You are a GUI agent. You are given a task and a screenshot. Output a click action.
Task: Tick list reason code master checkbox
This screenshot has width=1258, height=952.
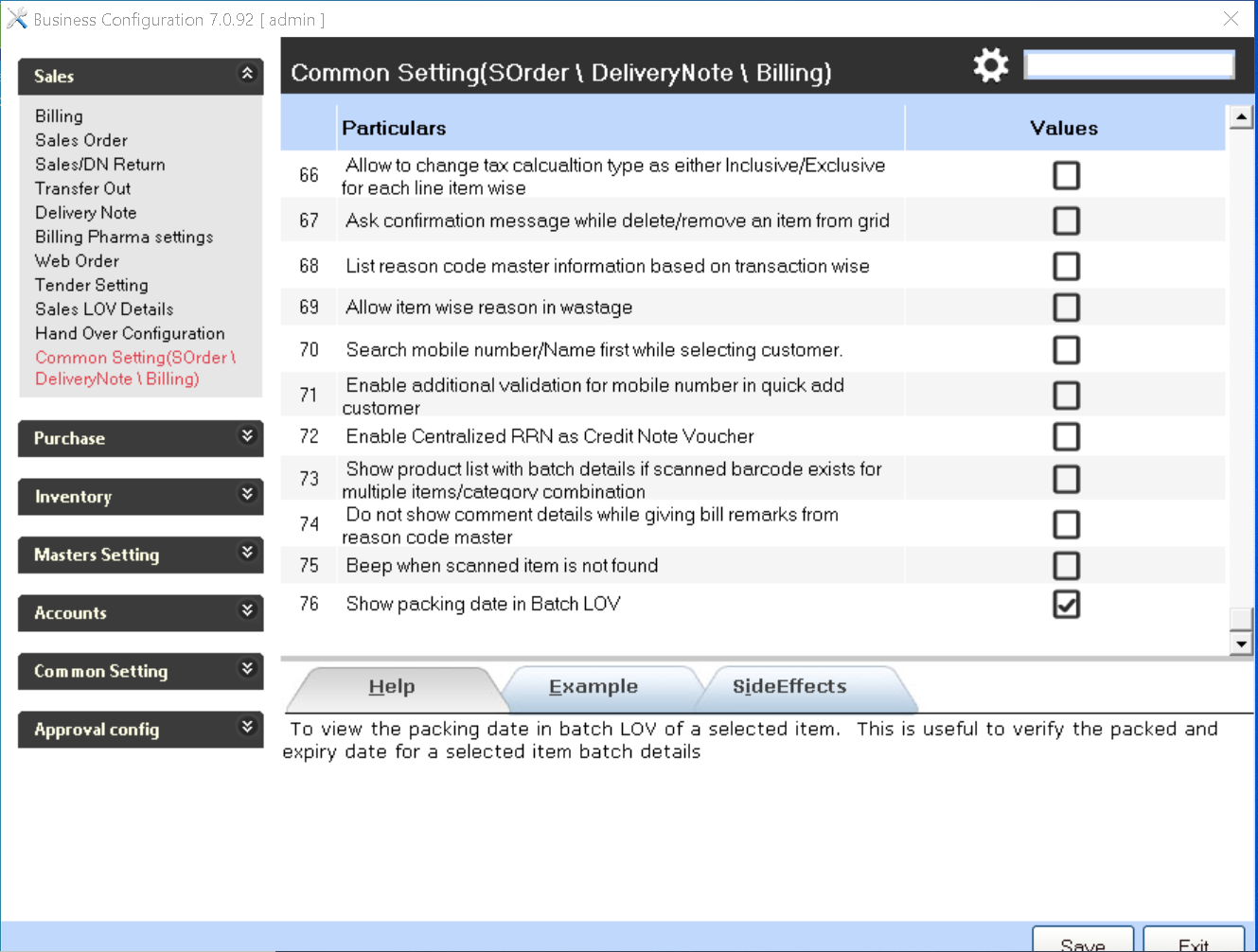tap(1066, 266)
